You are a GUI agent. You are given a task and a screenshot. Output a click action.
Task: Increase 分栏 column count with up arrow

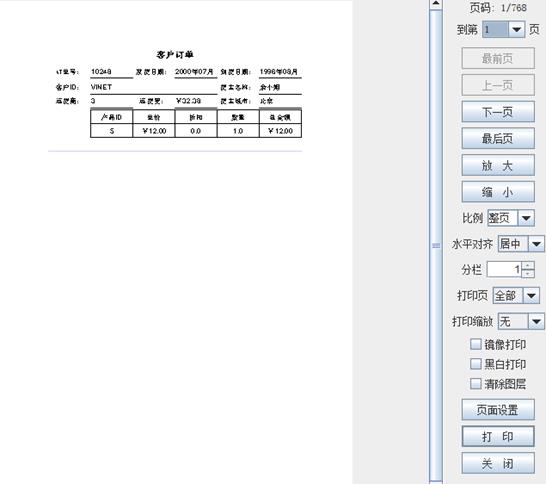[x=528, y=265]
